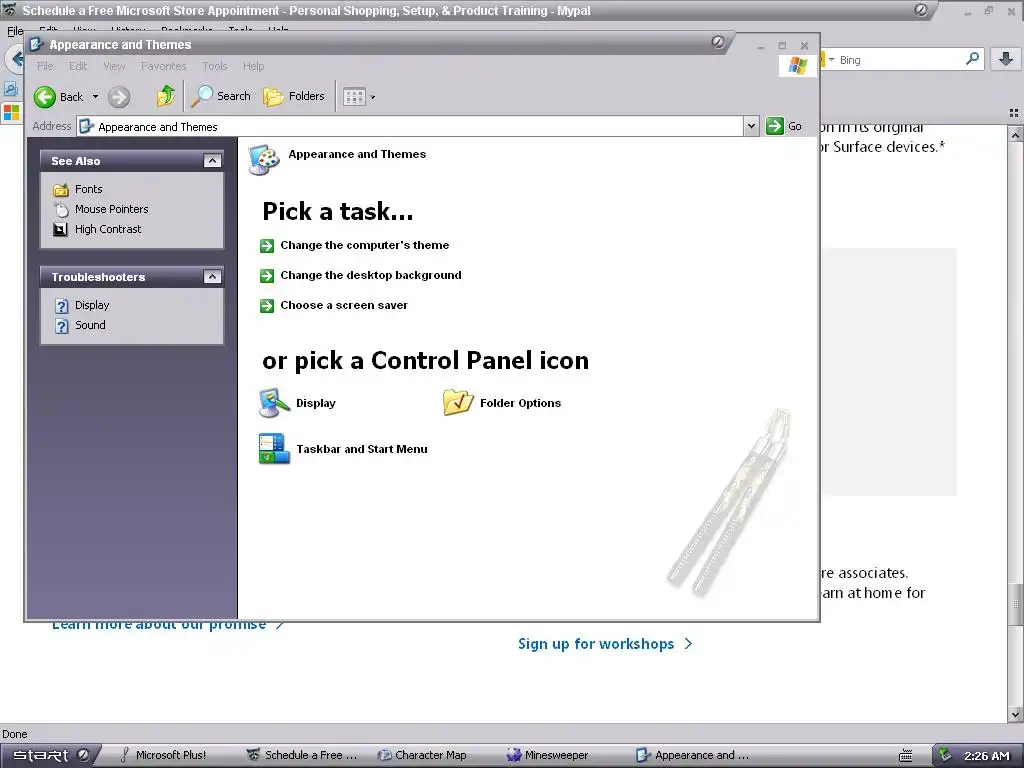Open the Tools menu in Appearance window
This screenshot has width=1024, height=768.
pyautogui.click(x=215, y=66)
